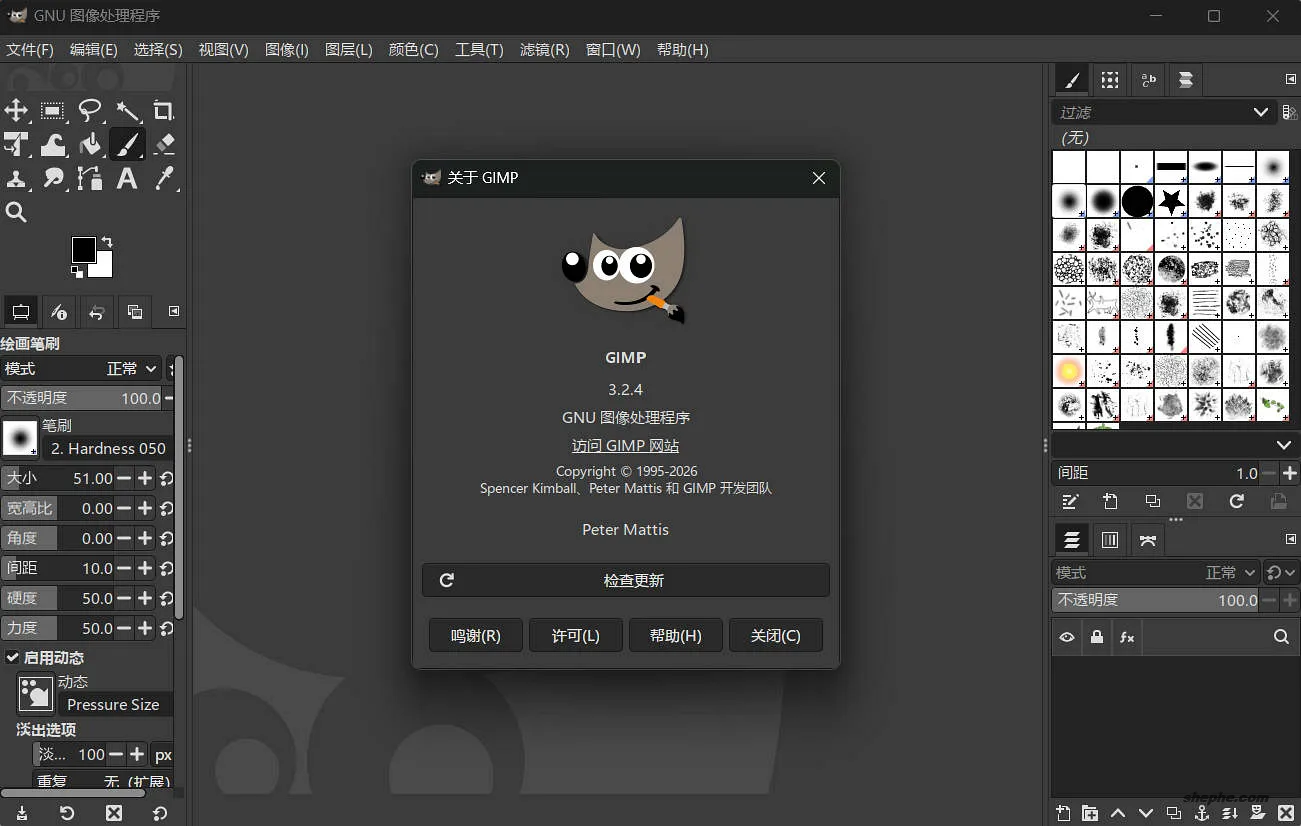Click the 关闭(C) button in About dialog
Viewport: 1301px width, 826px height.
pyautogui.click(x=776, y=635)
